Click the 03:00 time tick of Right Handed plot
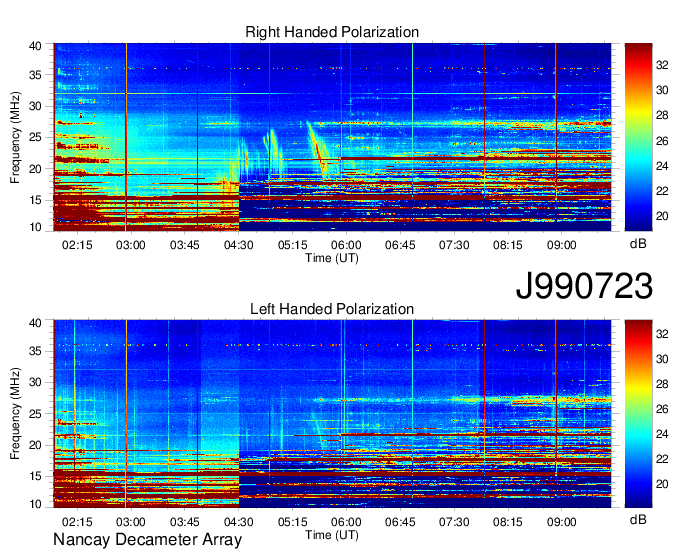The width and height of the screenshot is (680, 552). pos(131,245)
